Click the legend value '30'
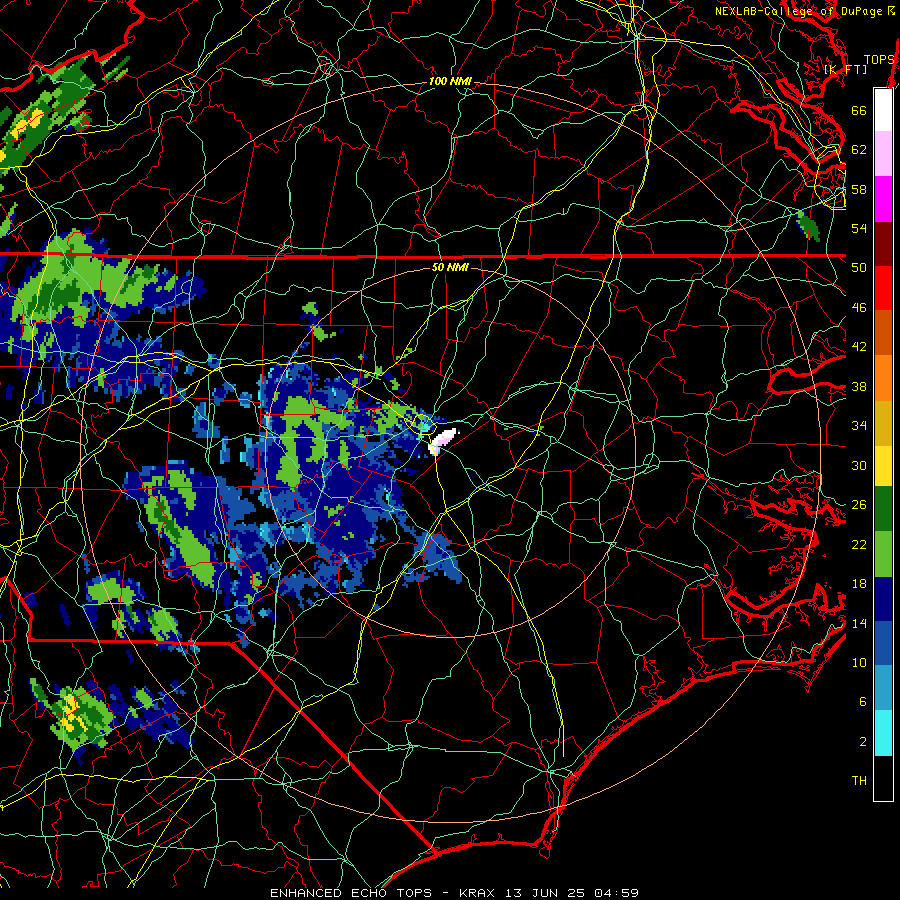The height and width of the screenshot is (900, 900). (859, 465)
